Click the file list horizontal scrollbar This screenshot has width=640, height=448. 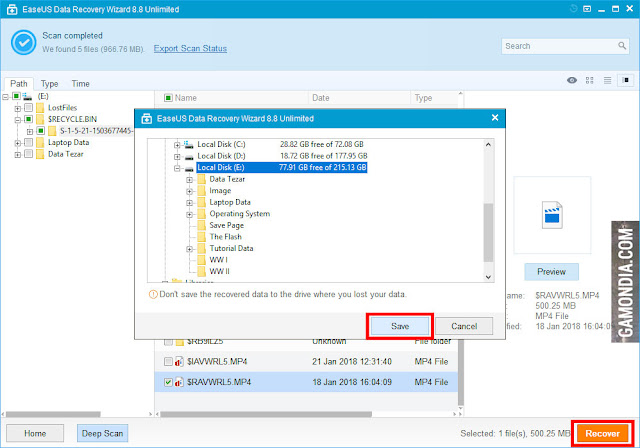click(266, 414)
